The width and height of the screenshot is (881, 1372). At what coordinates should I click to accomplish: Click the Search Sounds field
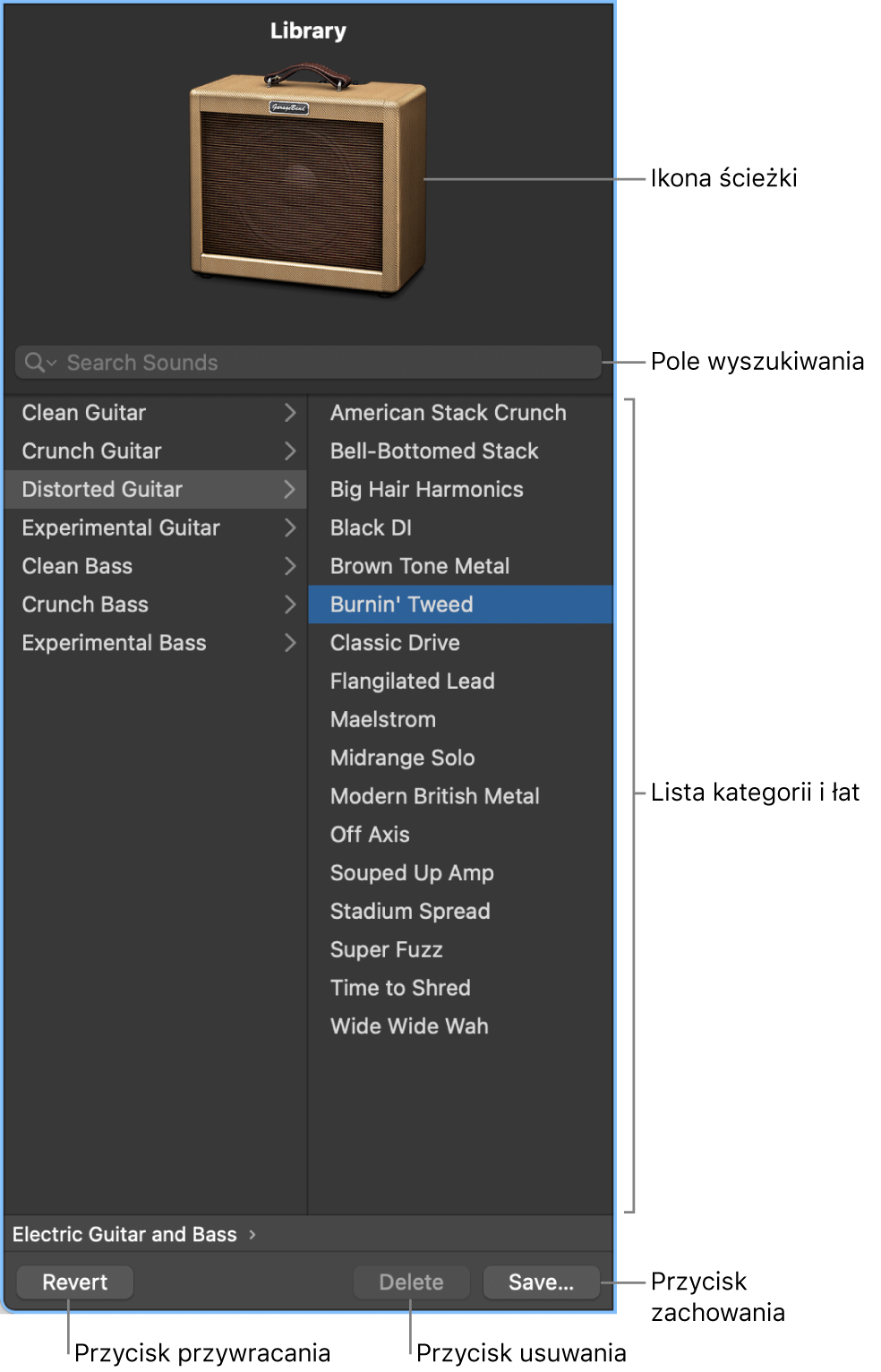(x=322, y=363)
